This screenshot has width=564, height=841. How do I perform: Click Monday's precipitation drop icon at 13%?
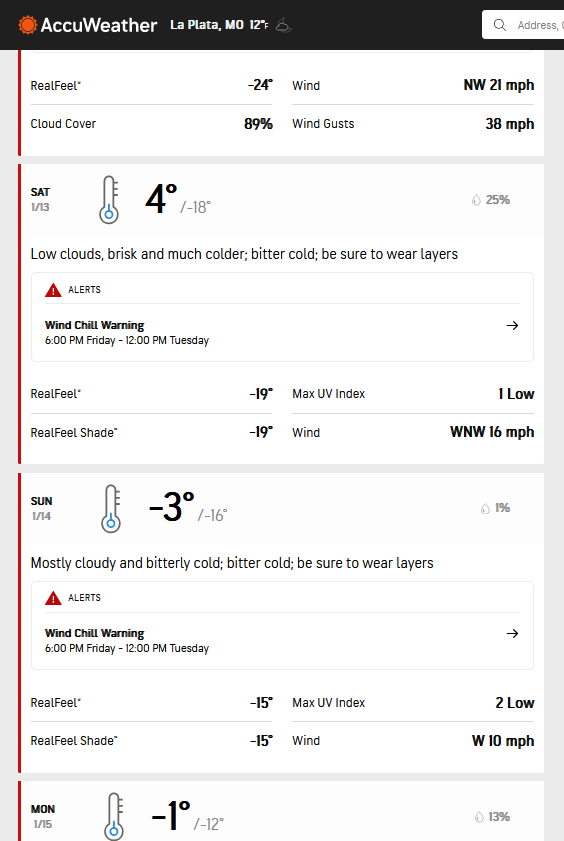[x=479, y=817]
